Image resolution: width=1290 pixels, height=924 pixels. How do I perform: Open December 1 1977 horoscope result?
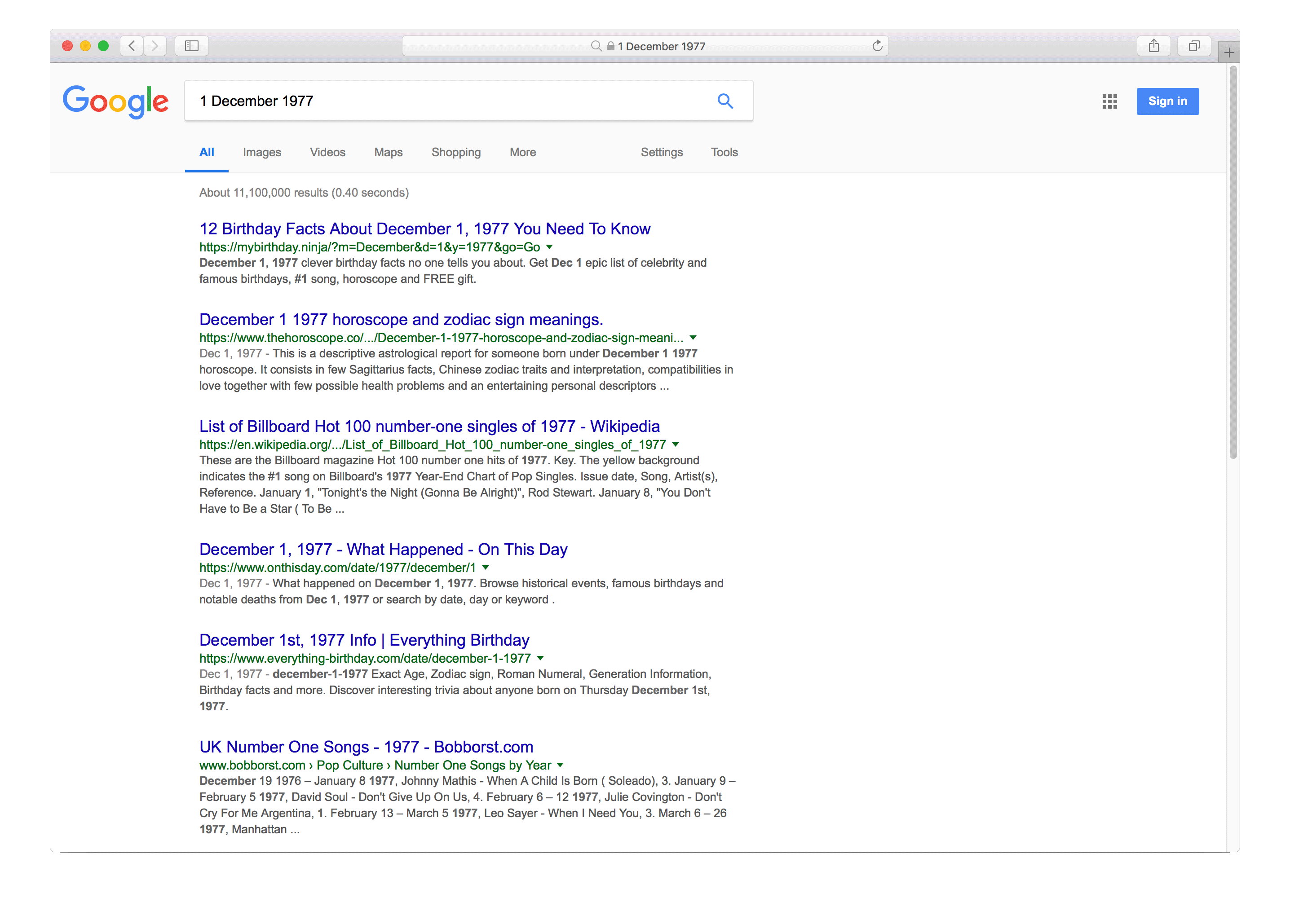pos(401,320)
